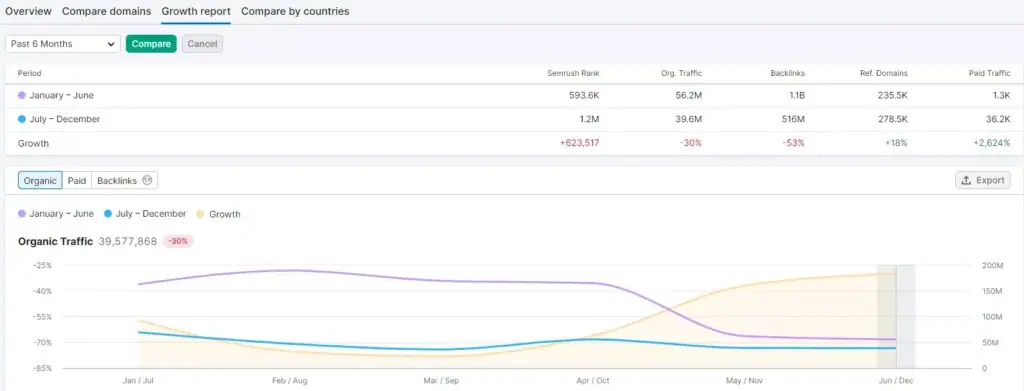Click the Export button

(x=983, y=180)
